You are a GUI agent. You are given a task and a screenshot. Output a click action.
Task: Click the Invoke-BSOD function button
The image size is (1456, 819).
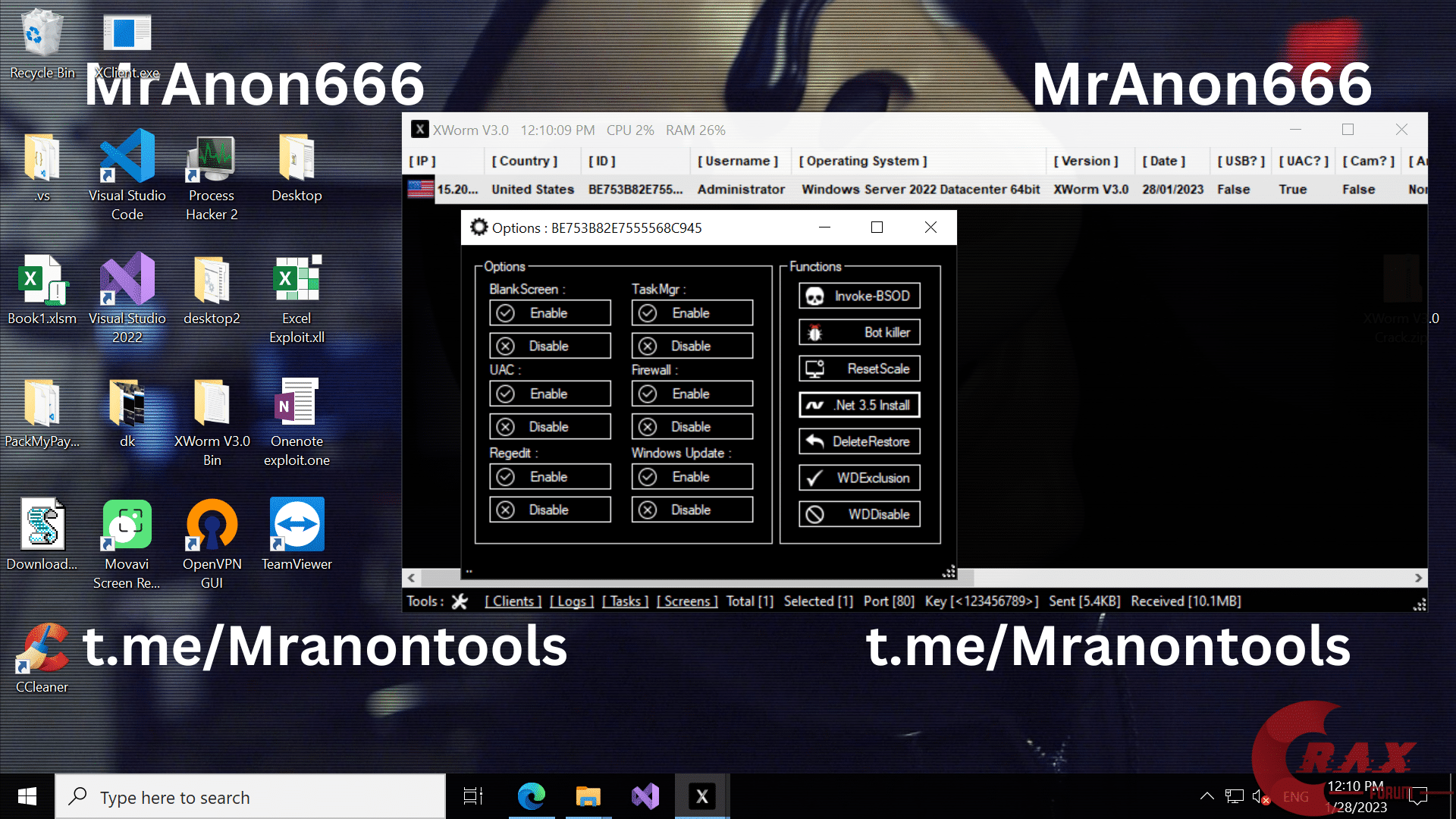tap(859, 296)
